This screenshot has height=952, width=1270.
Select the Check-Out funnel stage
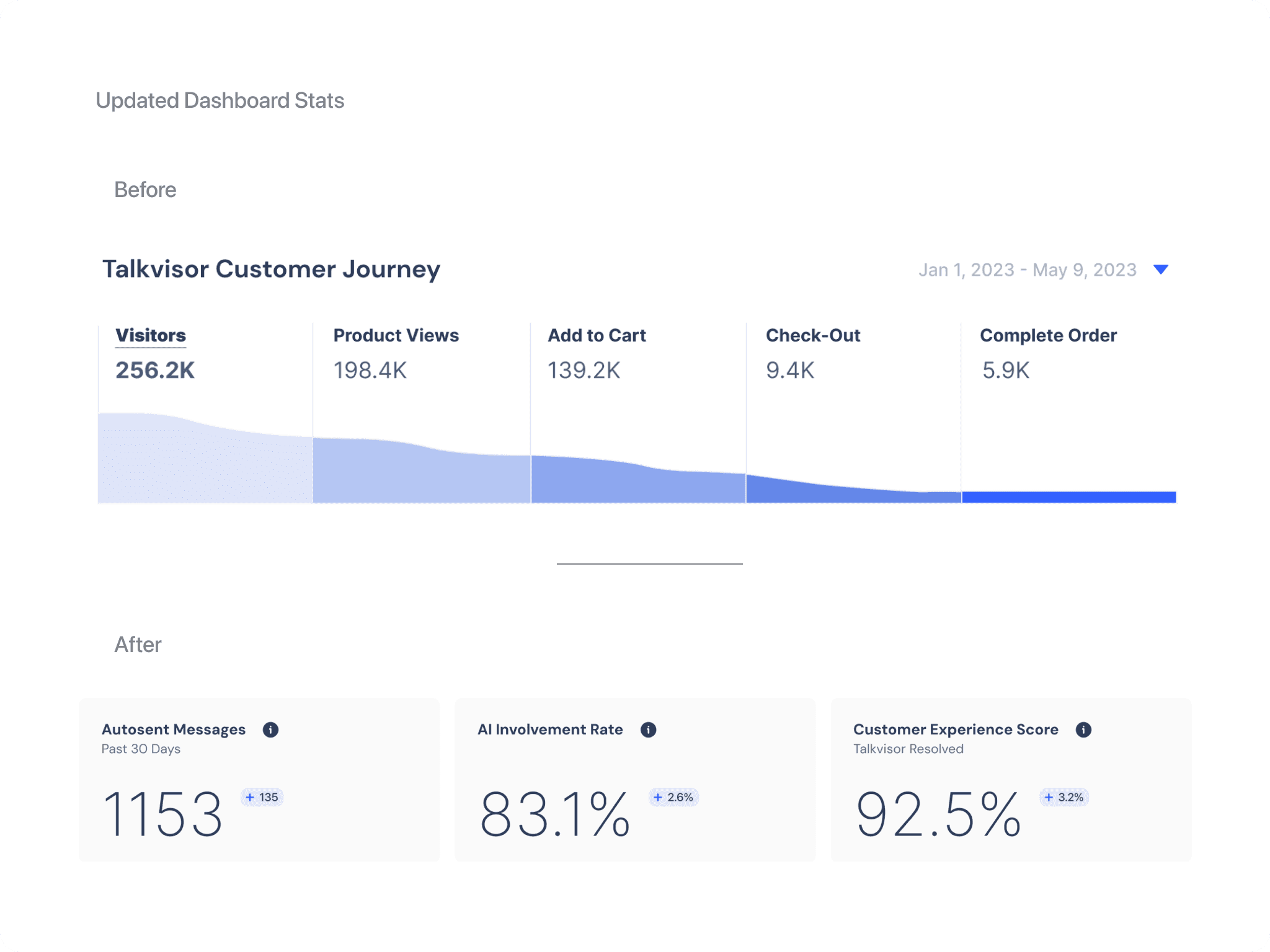(x=812, y=335)
